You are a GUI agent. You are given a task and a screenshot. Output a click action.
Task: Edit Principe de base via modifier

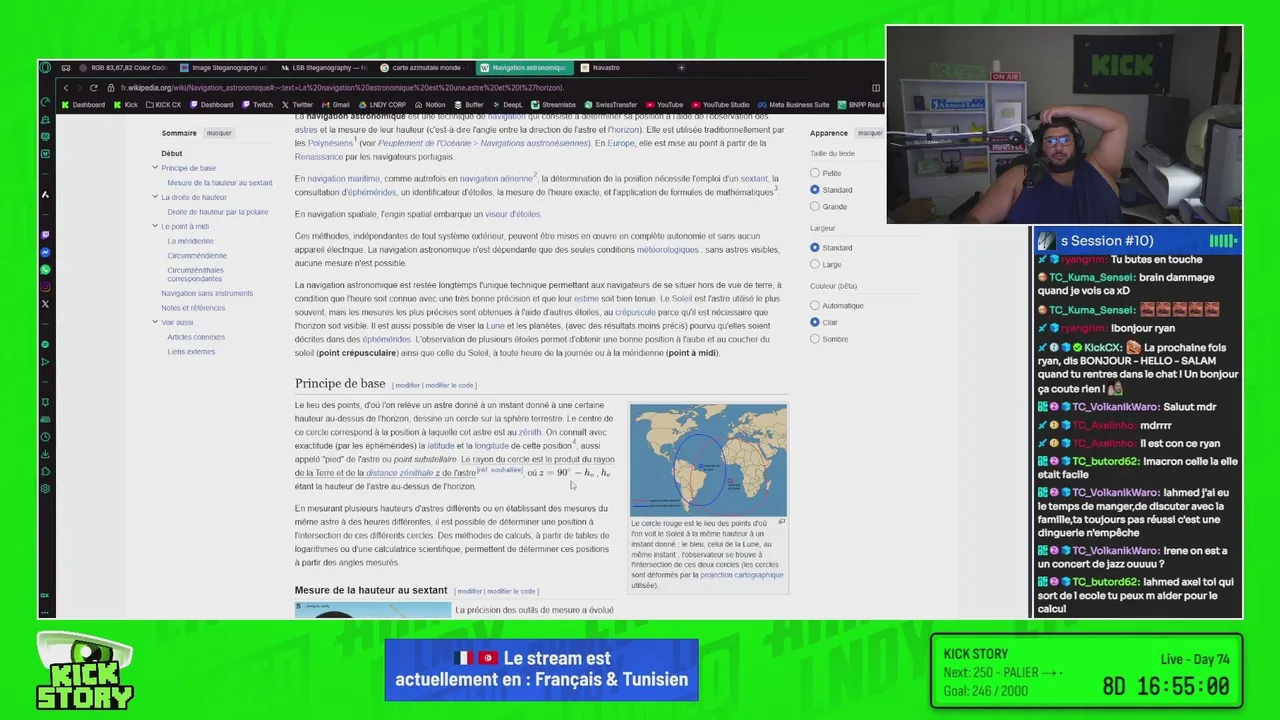click(407, 385)
